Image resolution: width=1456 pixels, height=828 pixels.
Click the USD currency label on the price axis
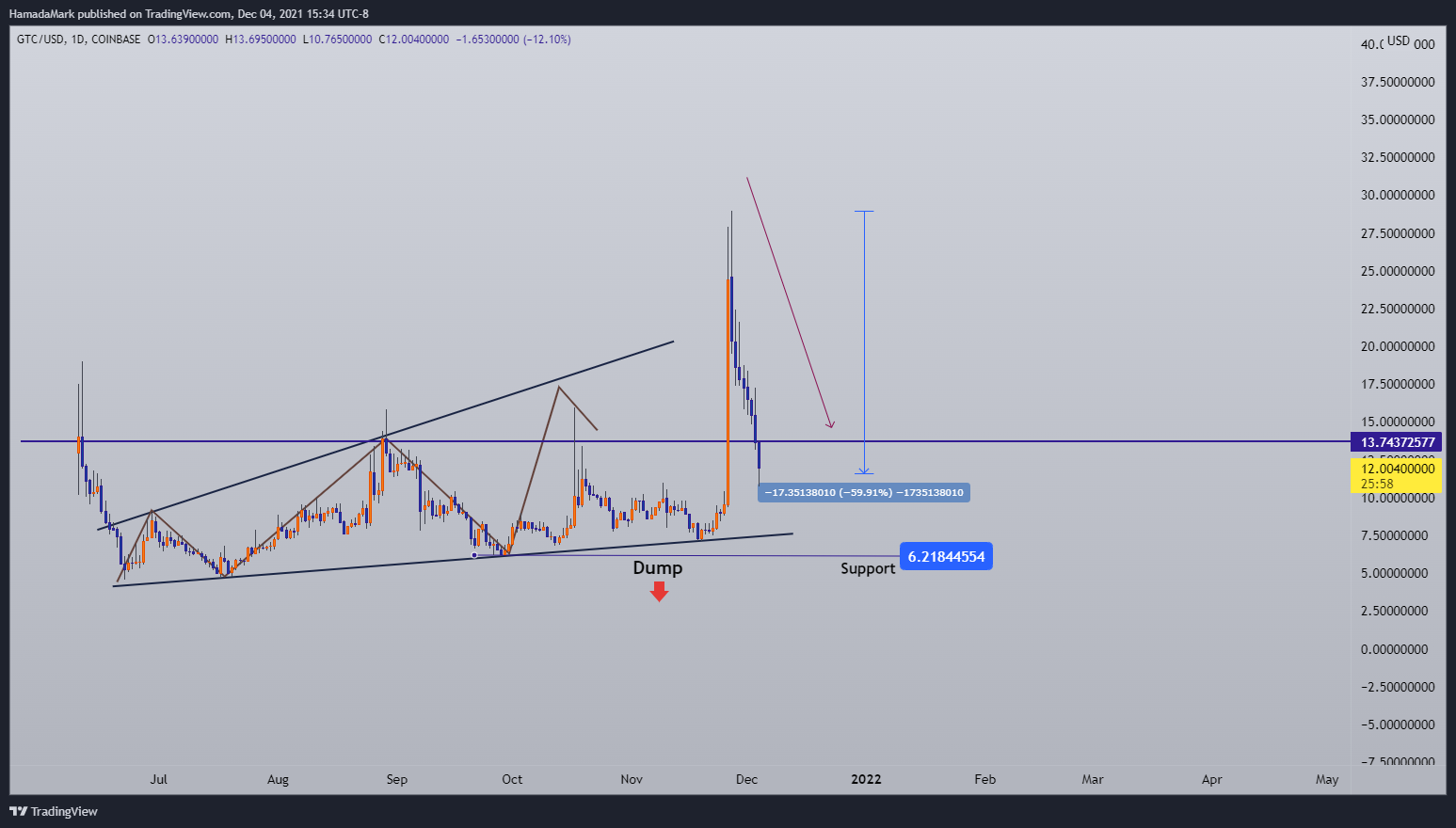click(x=1399, y=40)
